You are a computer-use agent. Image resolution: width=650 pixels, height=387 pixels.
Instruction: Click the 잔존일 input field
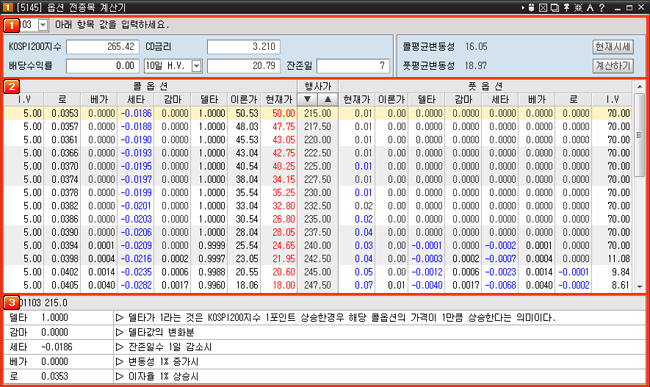click(x=353, y=66)
